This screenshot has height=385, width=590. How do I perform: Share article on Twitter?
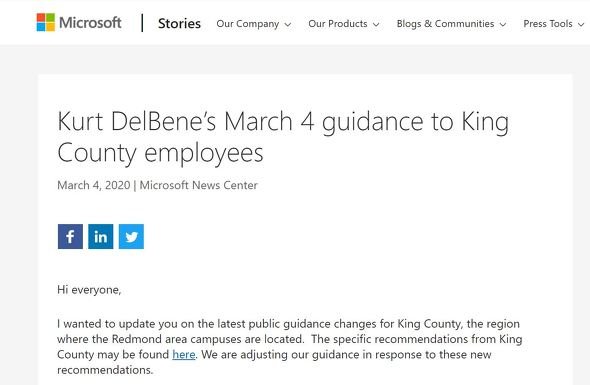131,236
